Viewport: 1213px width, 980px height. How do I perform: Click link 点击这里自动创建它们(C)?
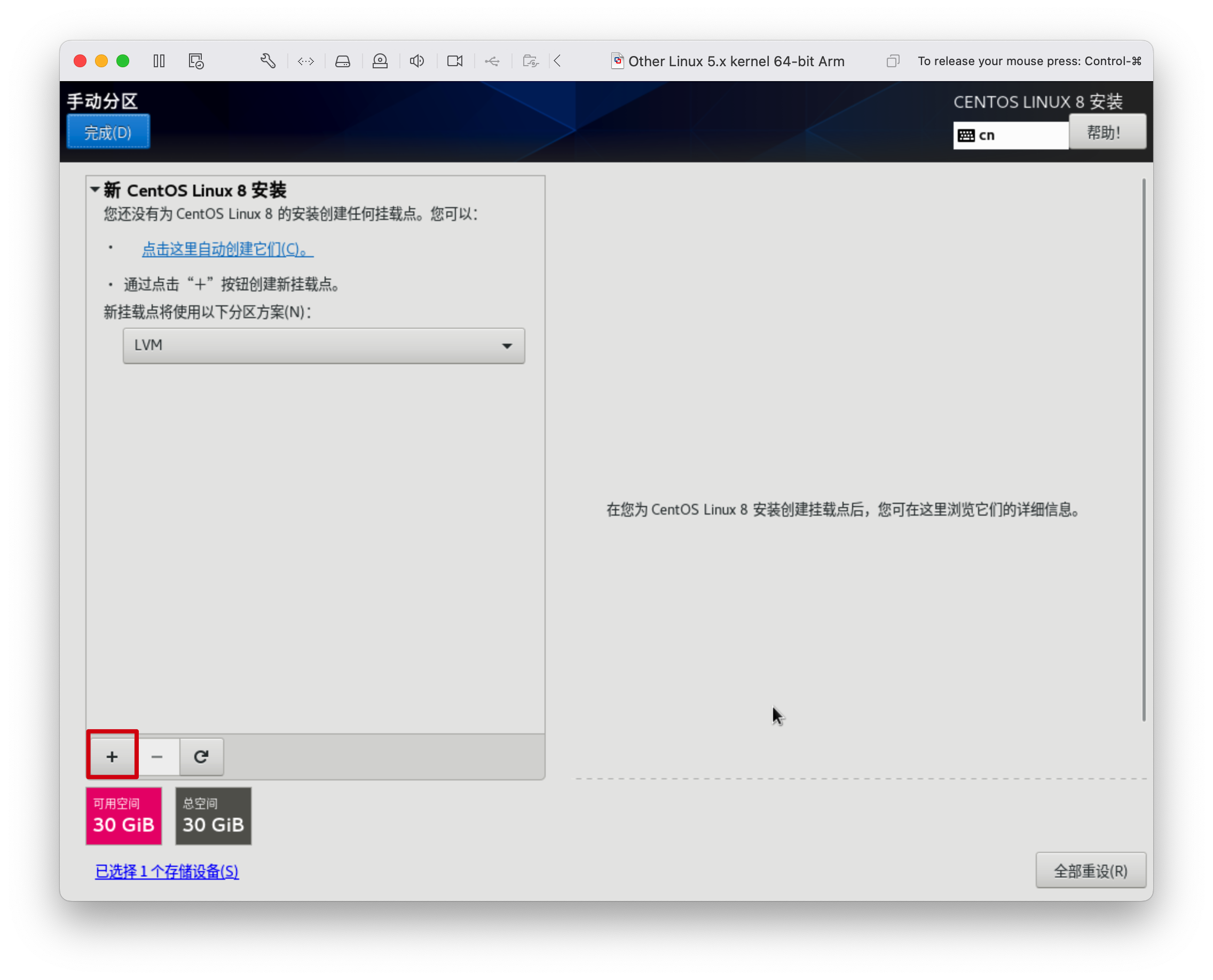227,249
